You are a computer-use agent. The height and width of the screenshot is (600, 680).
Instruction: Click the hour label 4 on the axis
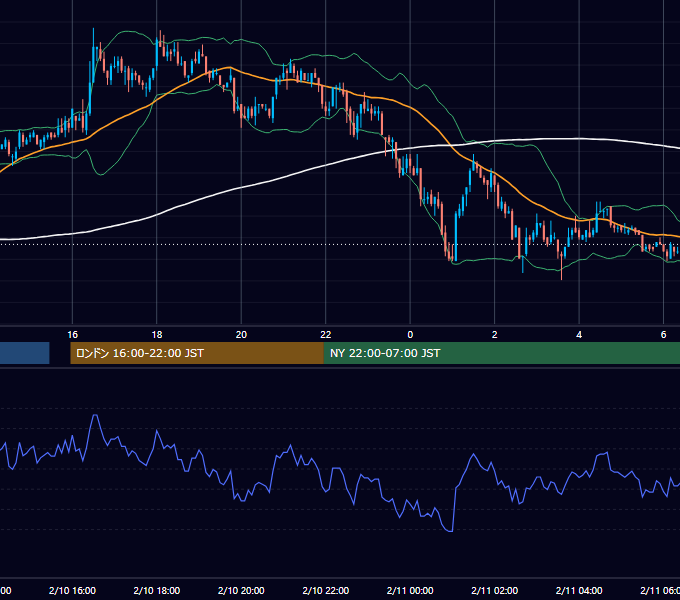(579, 335)
